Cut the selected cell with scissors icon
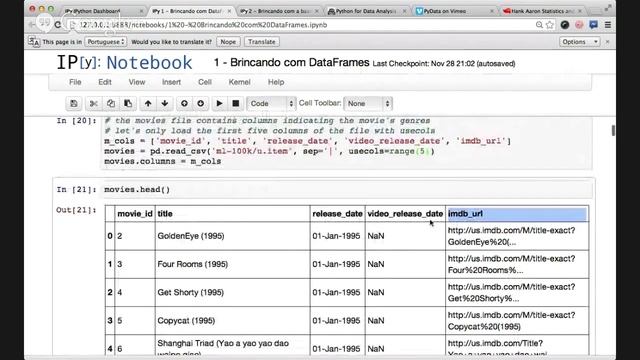640x360 pixels. click(x=93, y=104)
